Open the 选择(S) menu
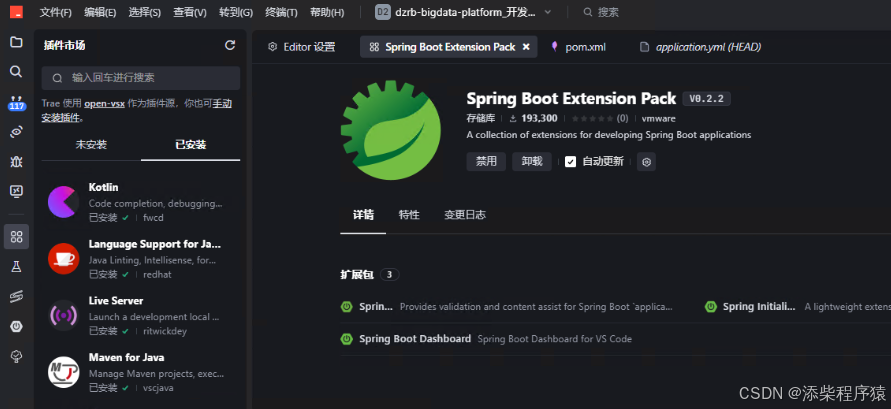 [x=145, y=12]
